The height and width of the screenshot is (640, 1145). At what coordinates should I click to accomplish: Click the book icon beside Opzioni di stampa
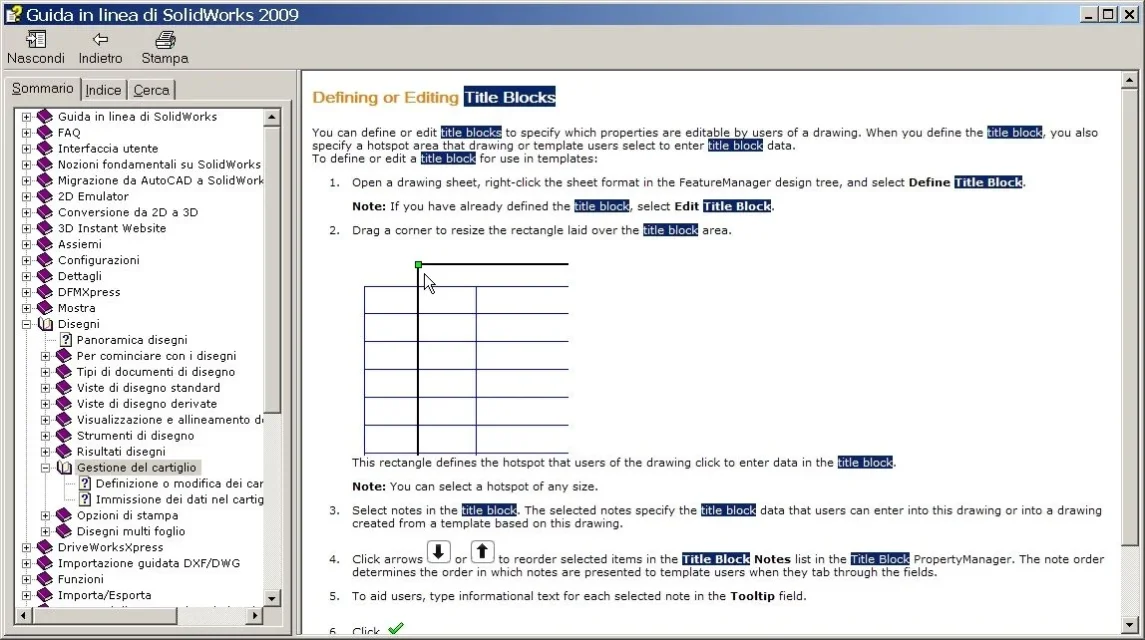pyautogui.click(x=64, y=516)
